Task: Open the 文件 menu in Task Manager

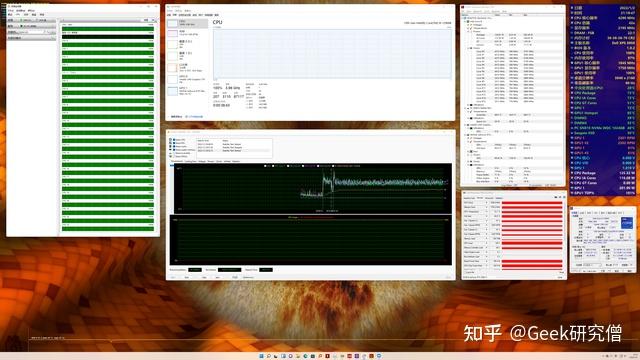Action: (x=170, y=11)
